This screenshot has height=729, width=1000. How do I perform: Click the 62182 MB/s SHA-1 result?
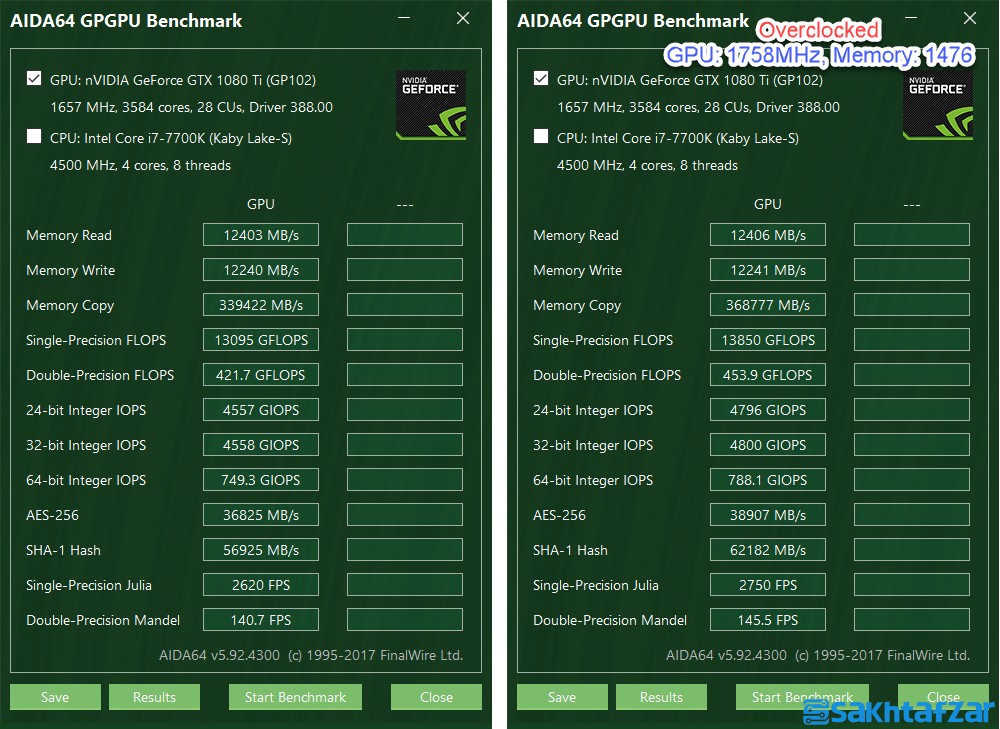(x=768, y=550)
